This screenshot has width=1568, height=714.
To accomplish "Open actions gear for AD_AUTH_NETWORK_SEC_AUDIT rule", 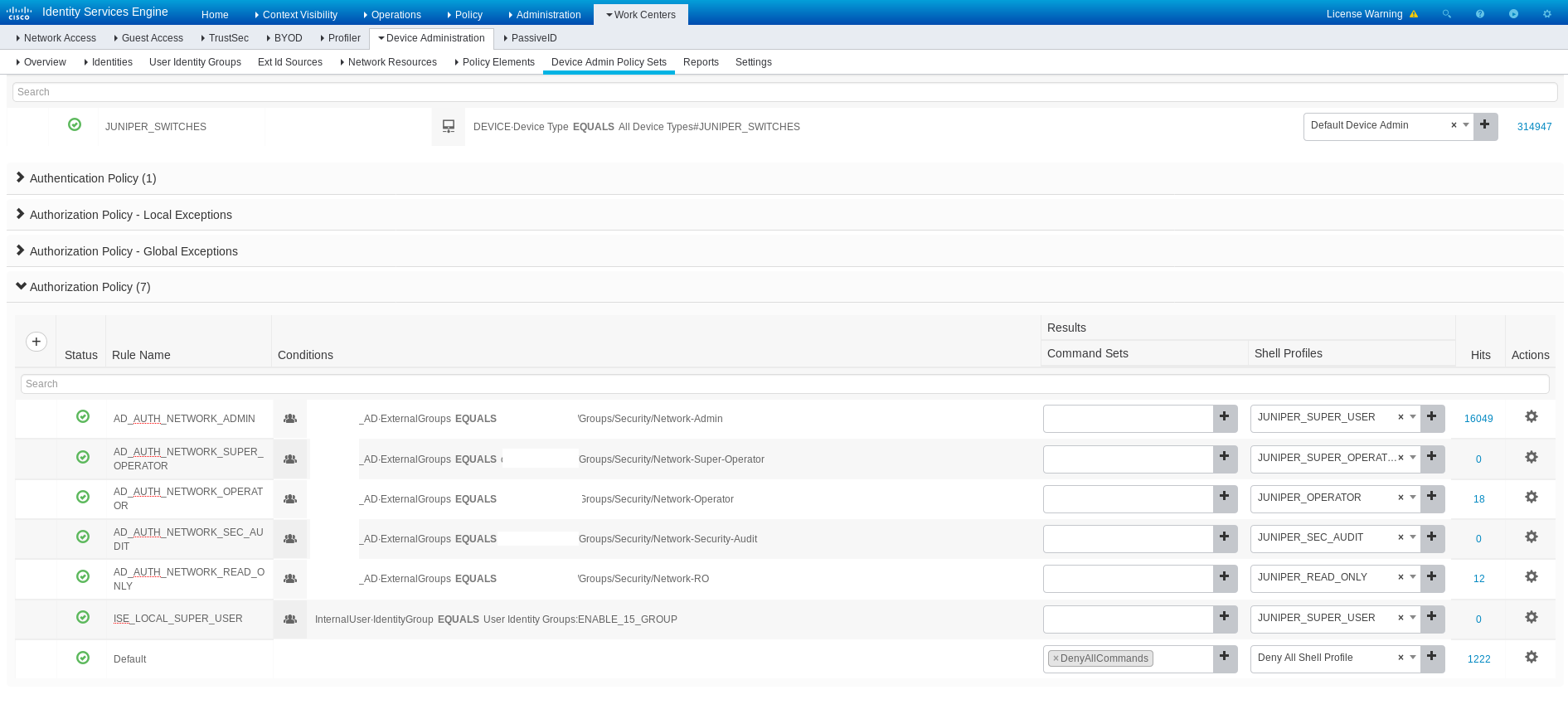I will tap(1532, 537).
